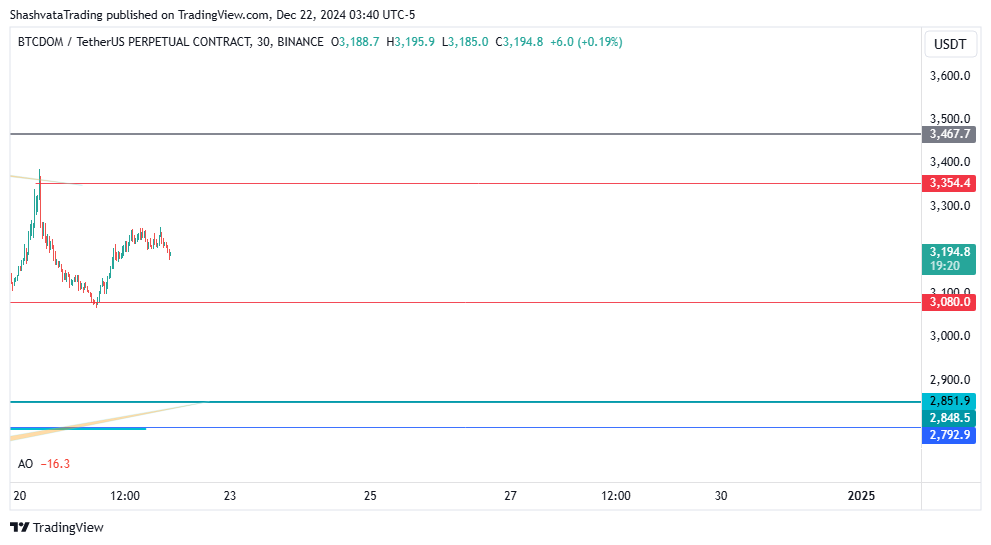The height and width of the screenshot is (545, 991).
Task: Click the current price label 3,194.8
Action: click(949, 252)
